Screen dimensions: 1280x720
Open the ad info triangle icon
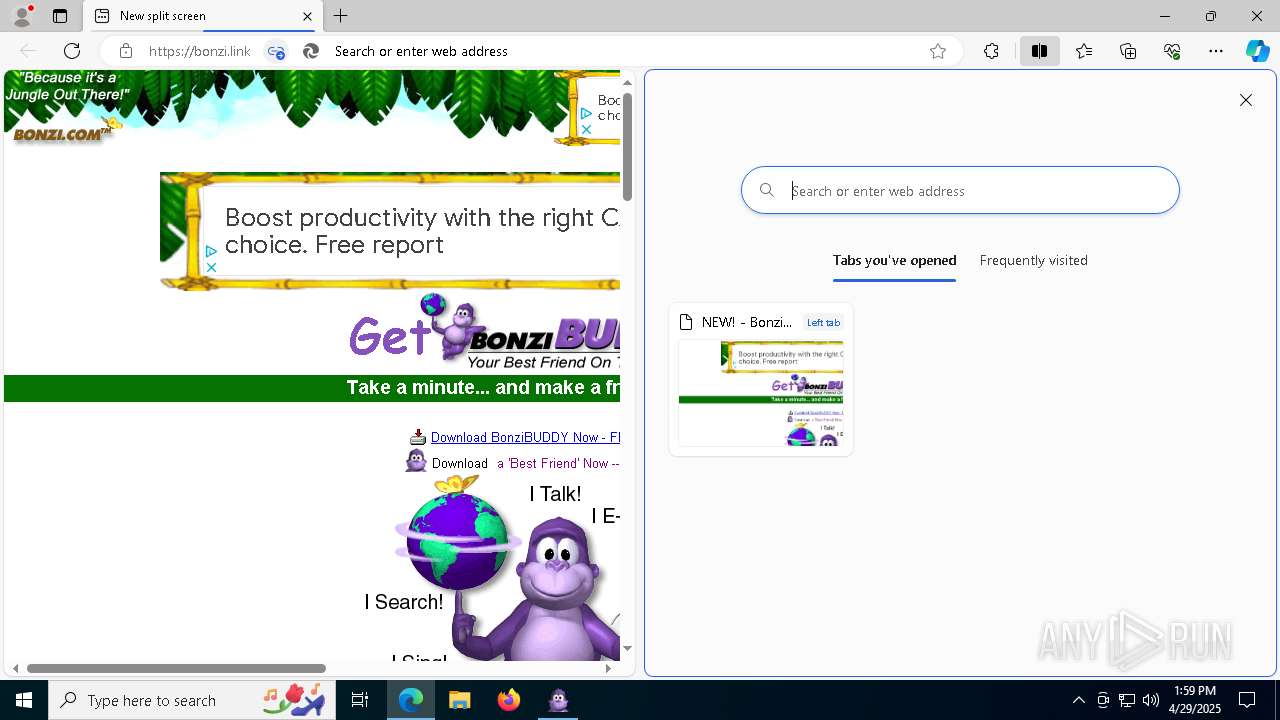point(211,252)
